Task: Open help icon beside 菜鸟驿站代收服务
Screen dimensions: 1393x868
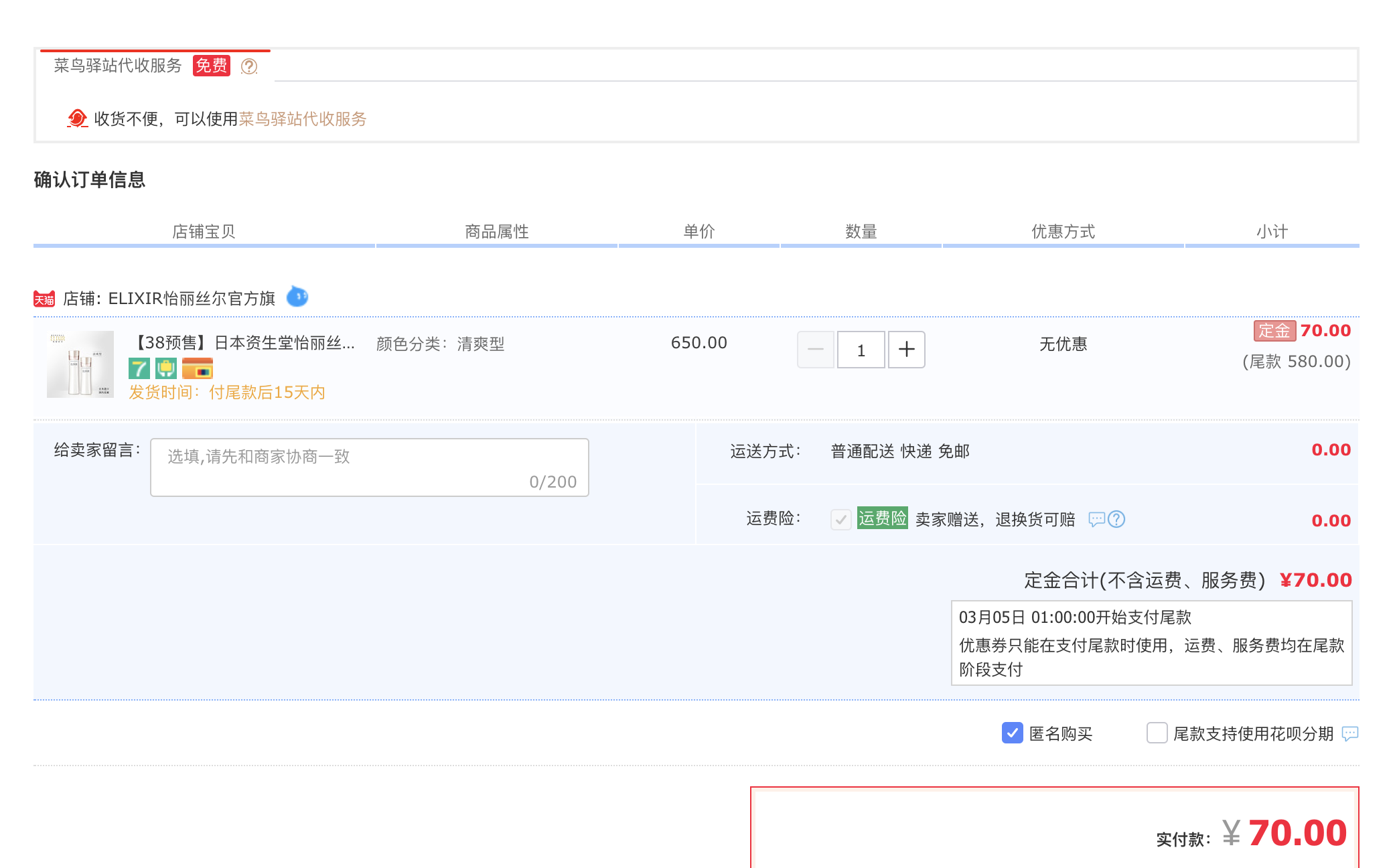Action: tap(249, 66)
